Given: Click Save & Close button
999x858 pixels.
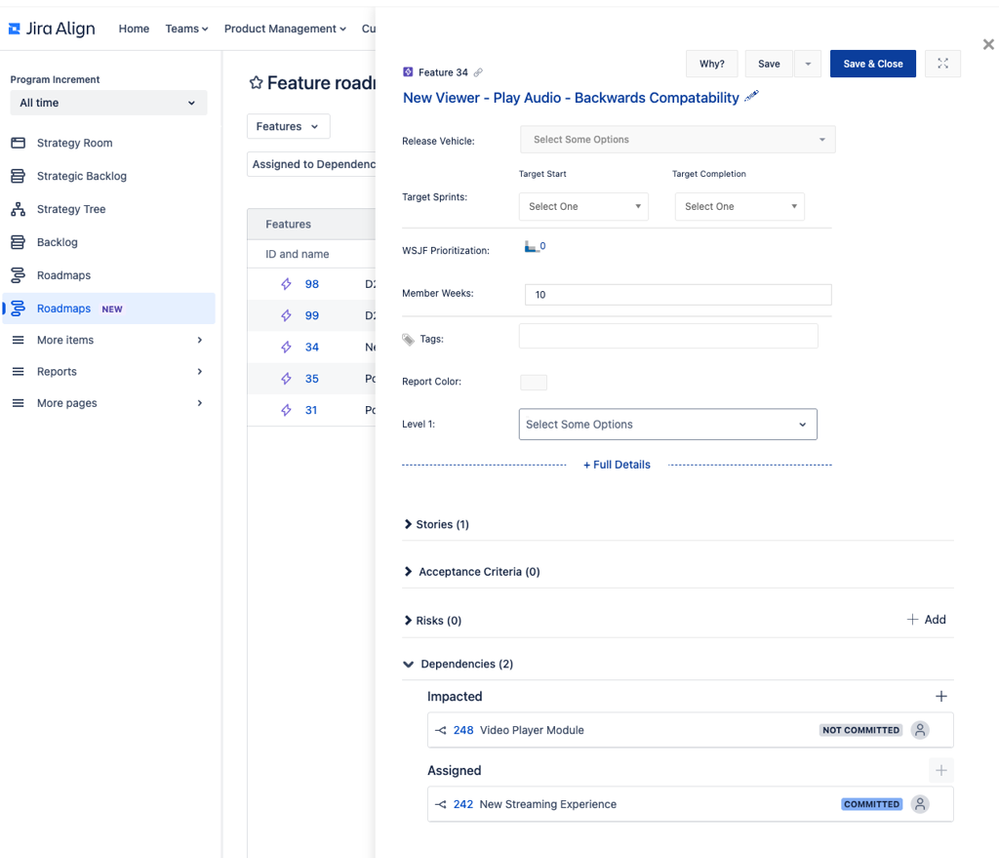Looking at the screenshot, I should [873, 64].
